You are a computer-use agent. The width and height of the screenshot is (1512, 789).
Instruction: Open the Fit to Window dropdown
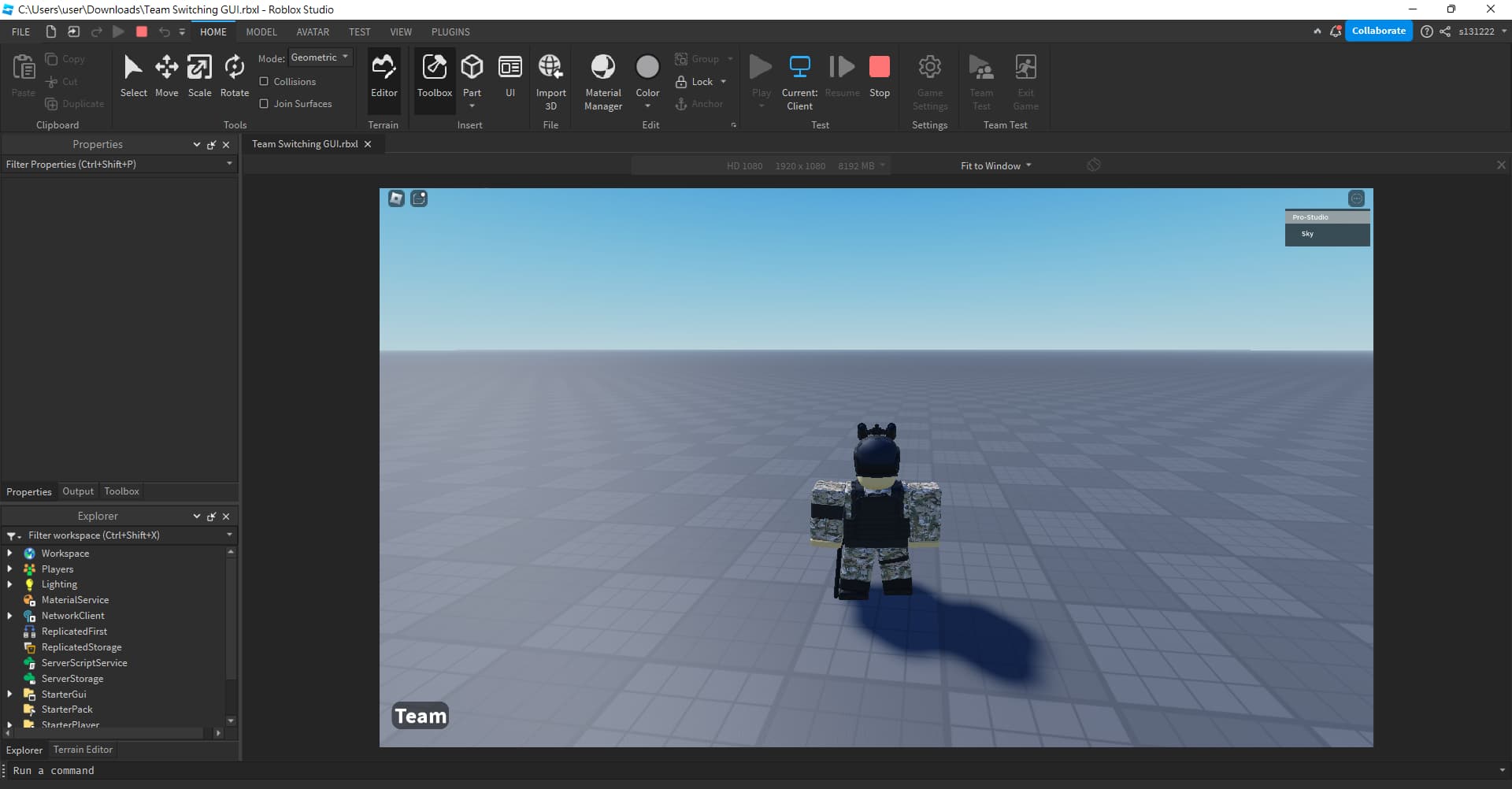995,165
